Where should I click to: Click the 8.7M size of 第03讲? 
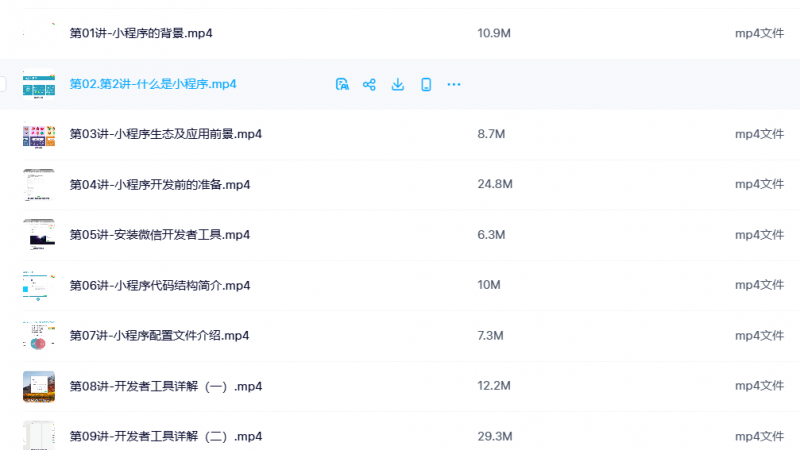pyautogui.click(x=491, y=134)
